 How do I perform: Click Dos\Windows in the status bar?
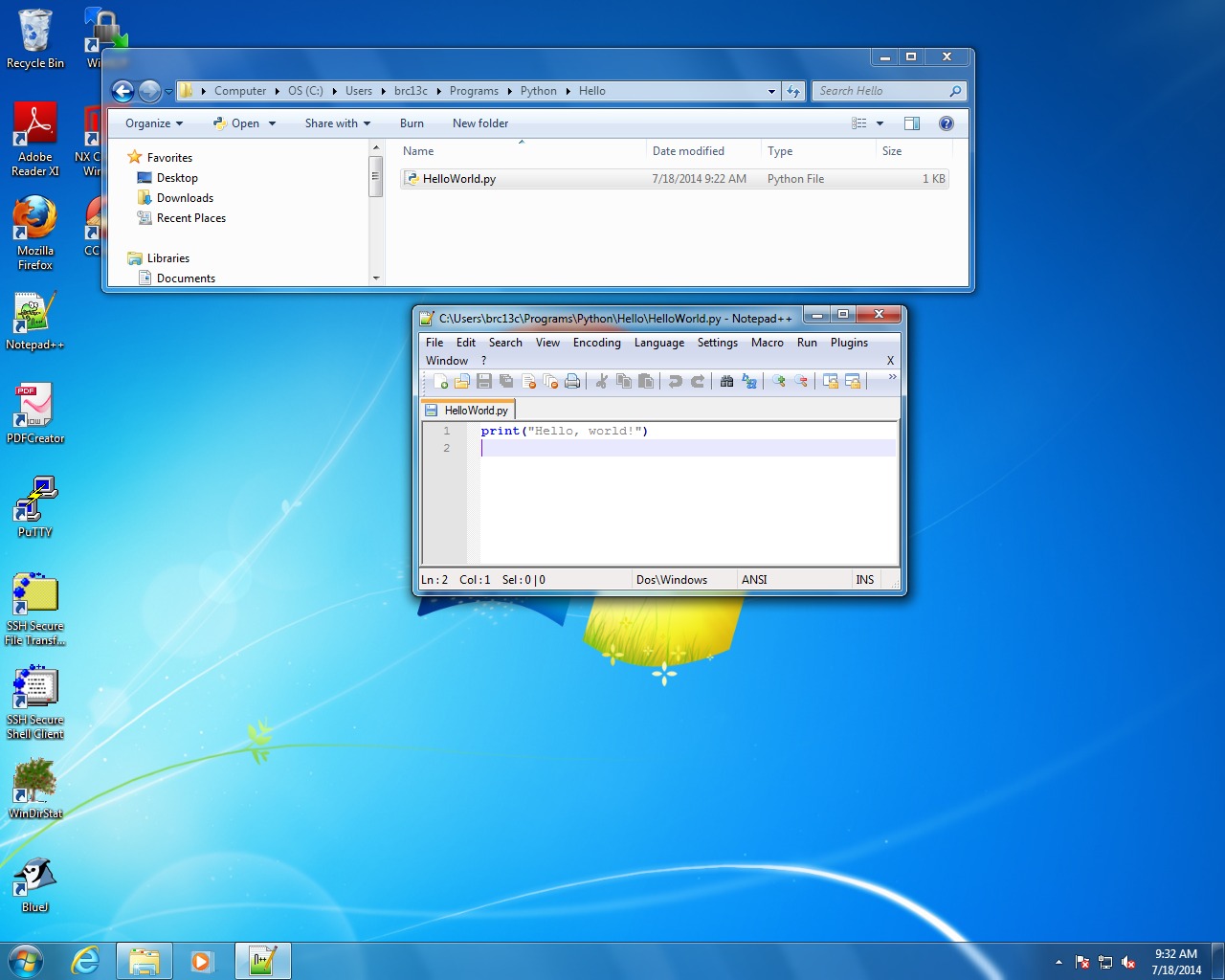pyautogui.click(x=672, y=580)
